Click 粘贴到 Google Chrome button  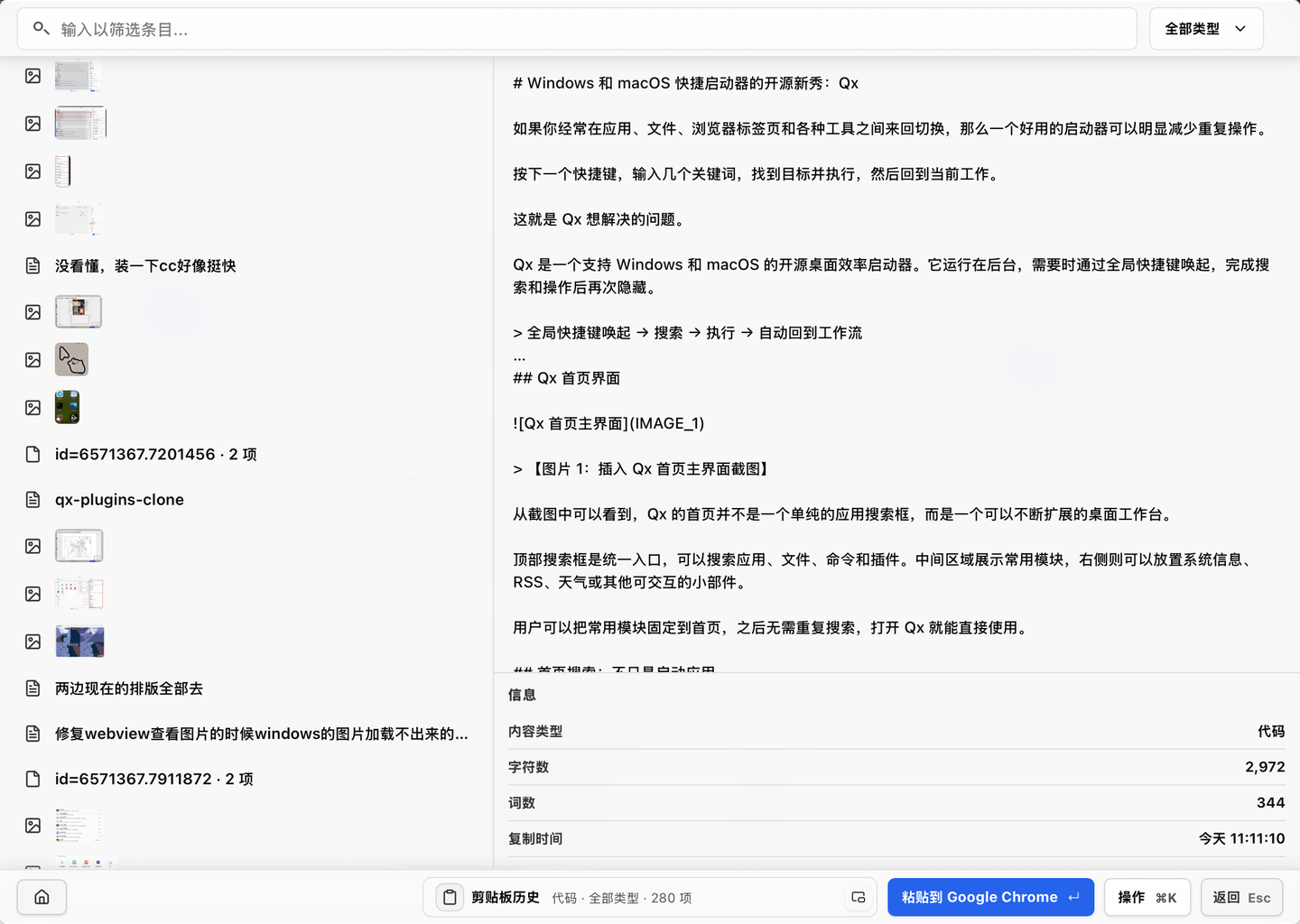(x=990, y=897)
